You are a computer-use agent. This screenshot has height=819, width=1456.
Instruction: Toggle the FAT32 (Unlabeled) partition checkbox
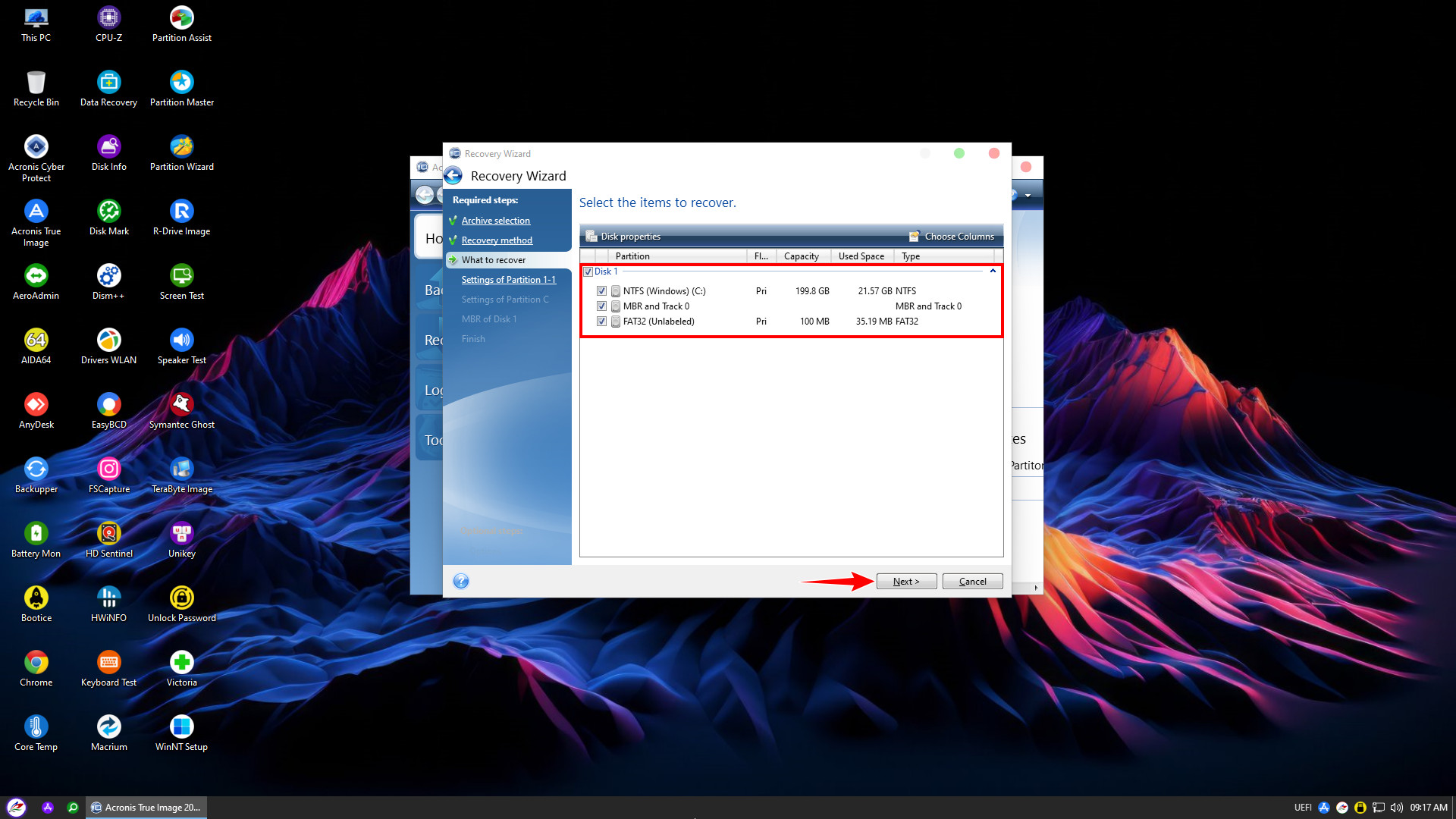point(601,322)
